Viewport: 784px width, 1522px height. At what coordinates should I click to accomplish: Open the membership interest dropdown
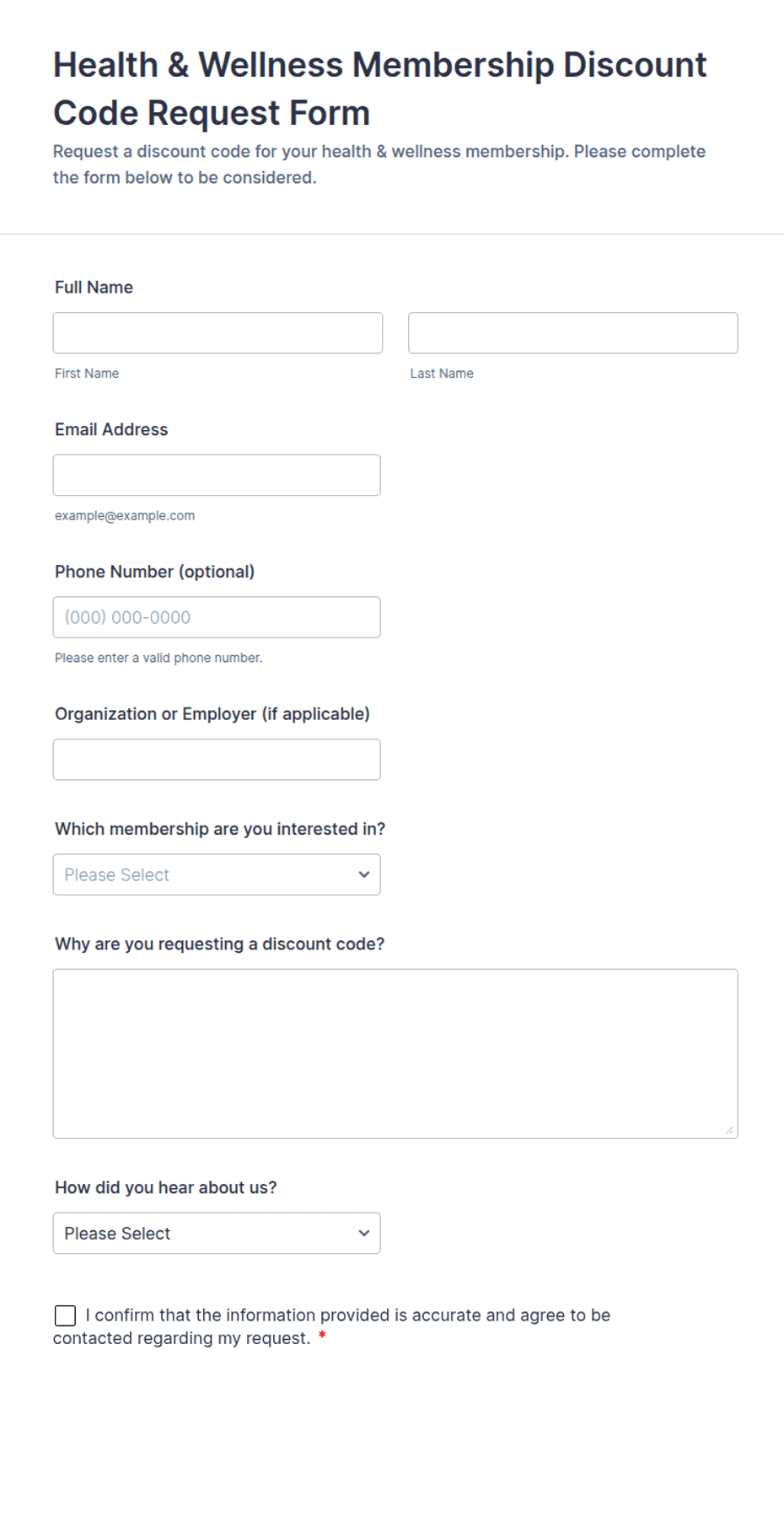[217, 874]
